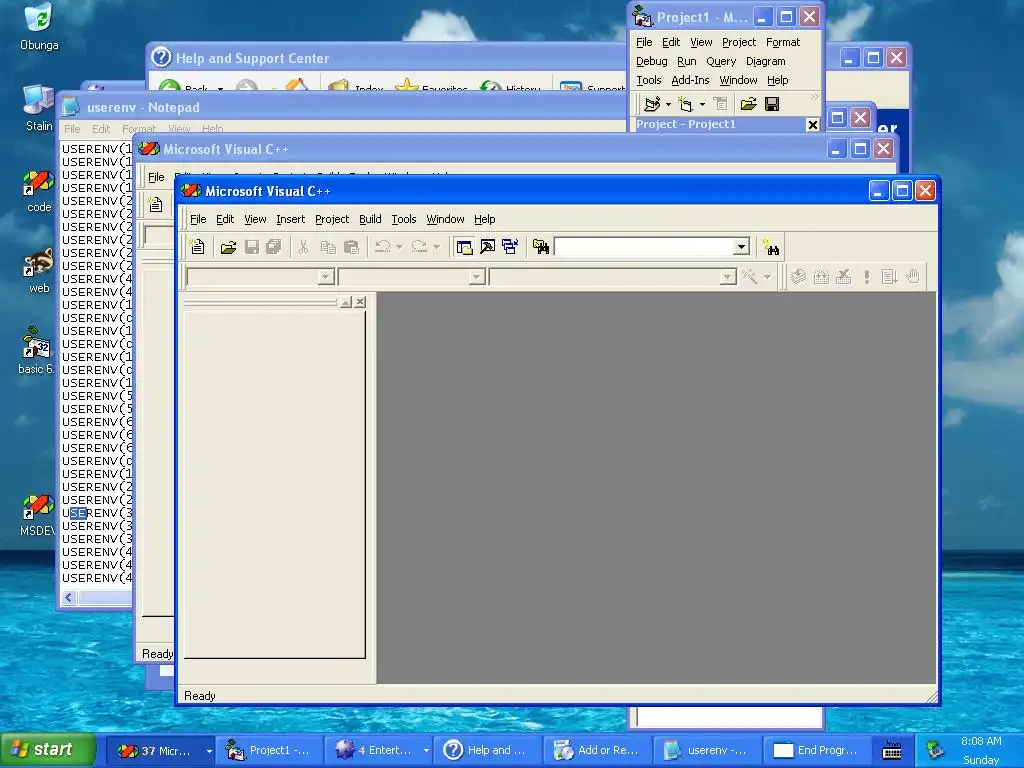Open the Insert menu
Image resolution: width=1024 pixels, height=768 pixels.
[x=290, y=219]
